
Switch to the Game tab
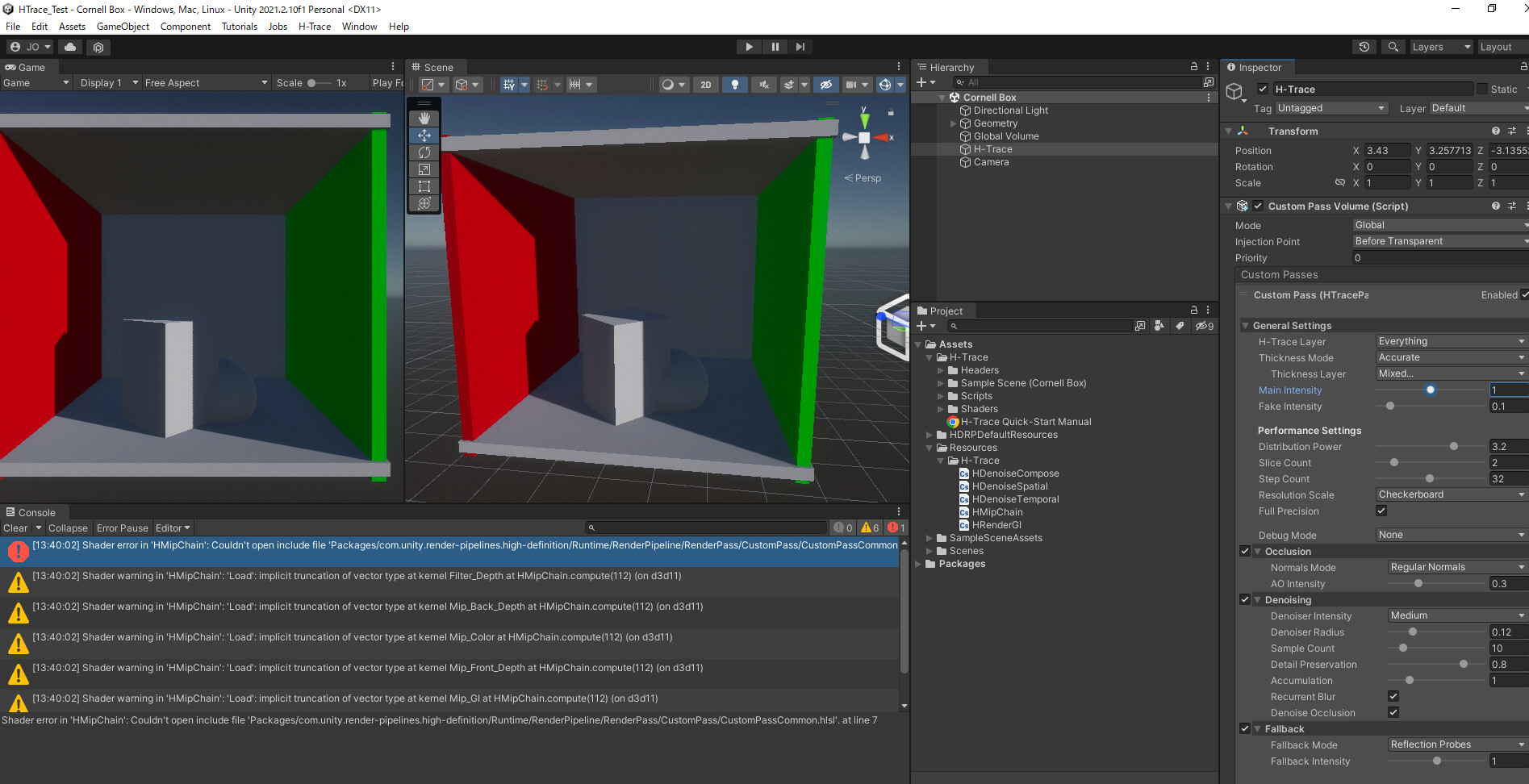pyautogui.click(x=28, y=67)
